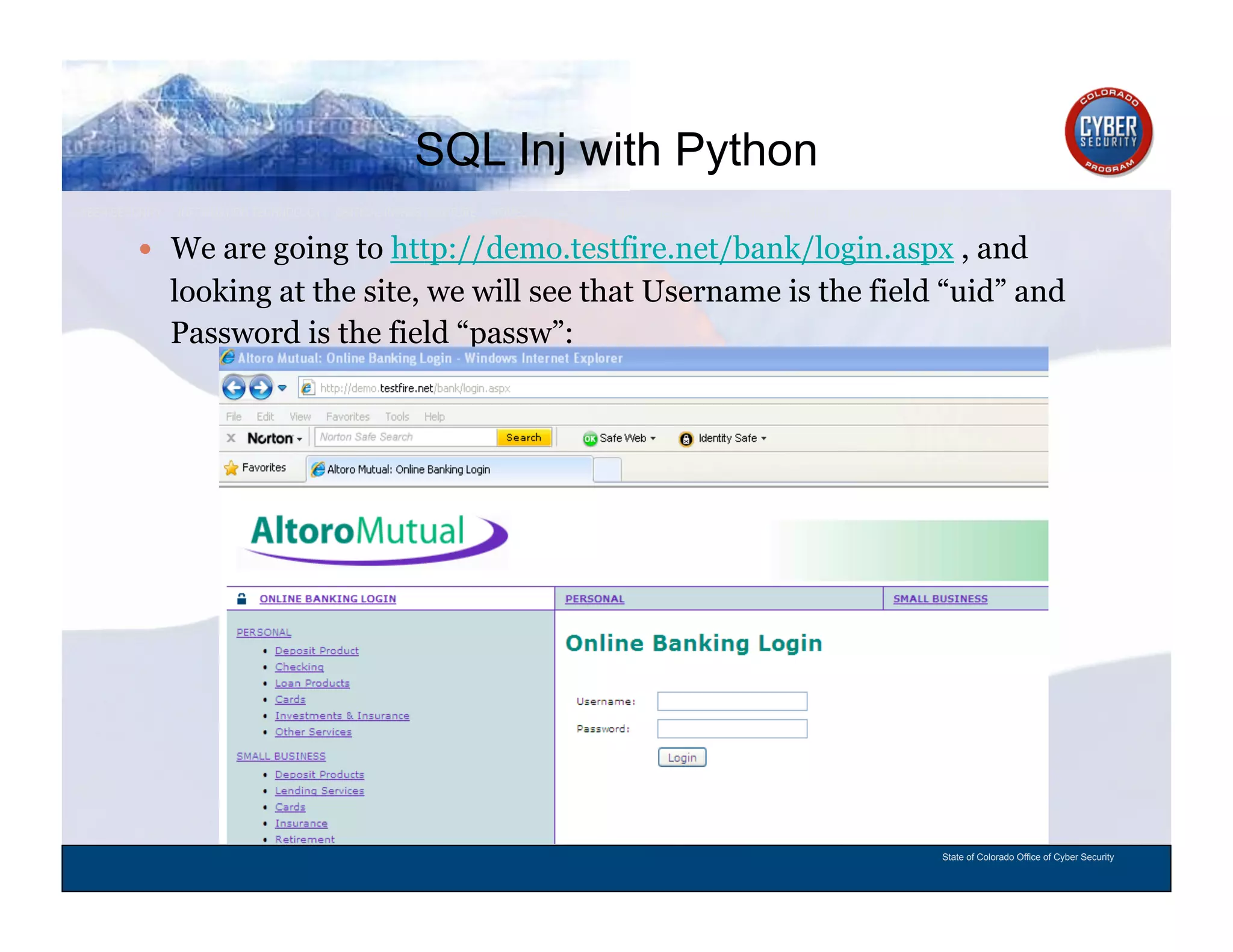Click the Favorites star icon

tap(231, 468)
